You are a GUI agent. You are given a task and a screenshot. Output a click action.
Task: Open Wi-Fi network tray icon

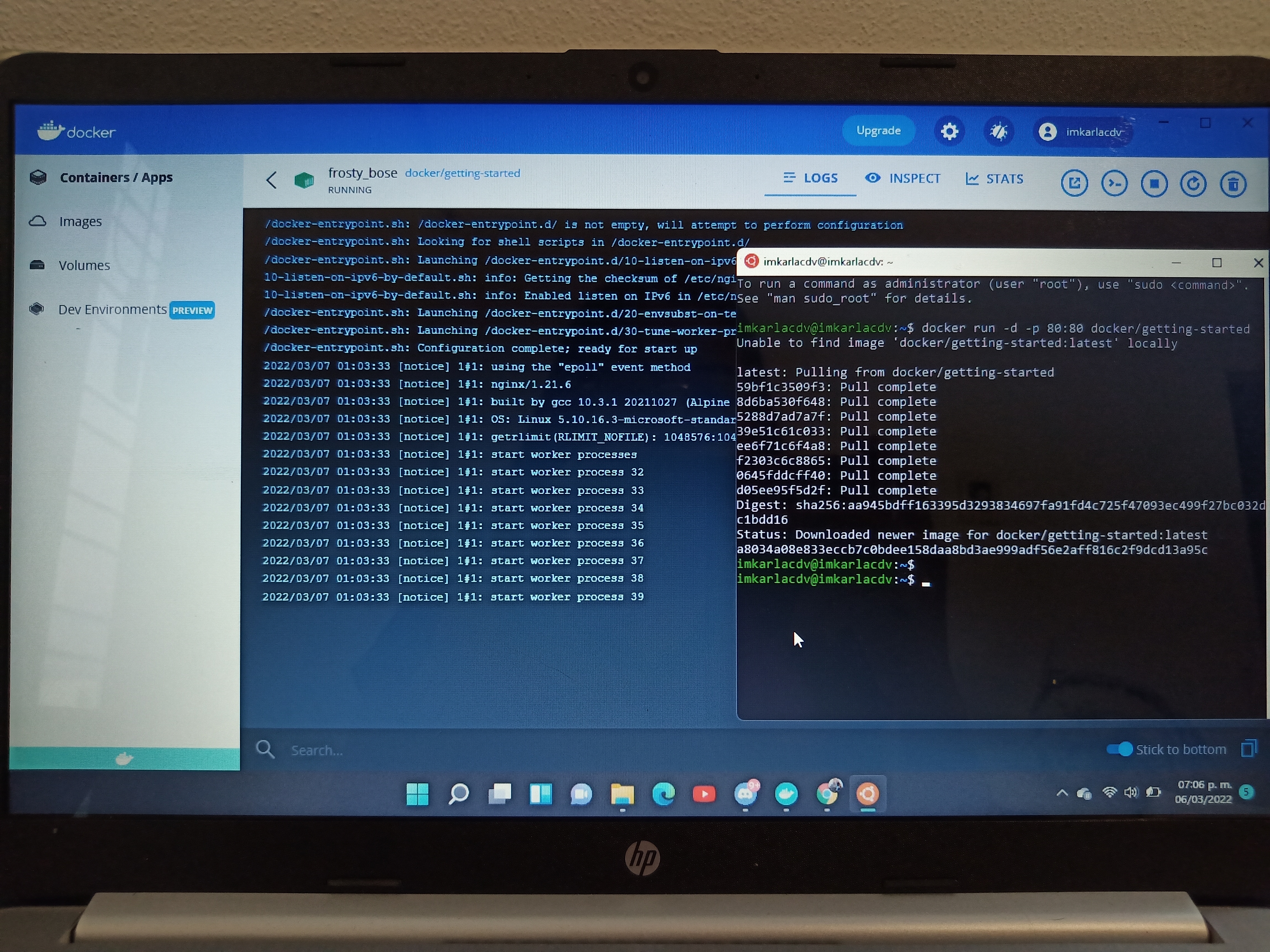coord(1109,793)
